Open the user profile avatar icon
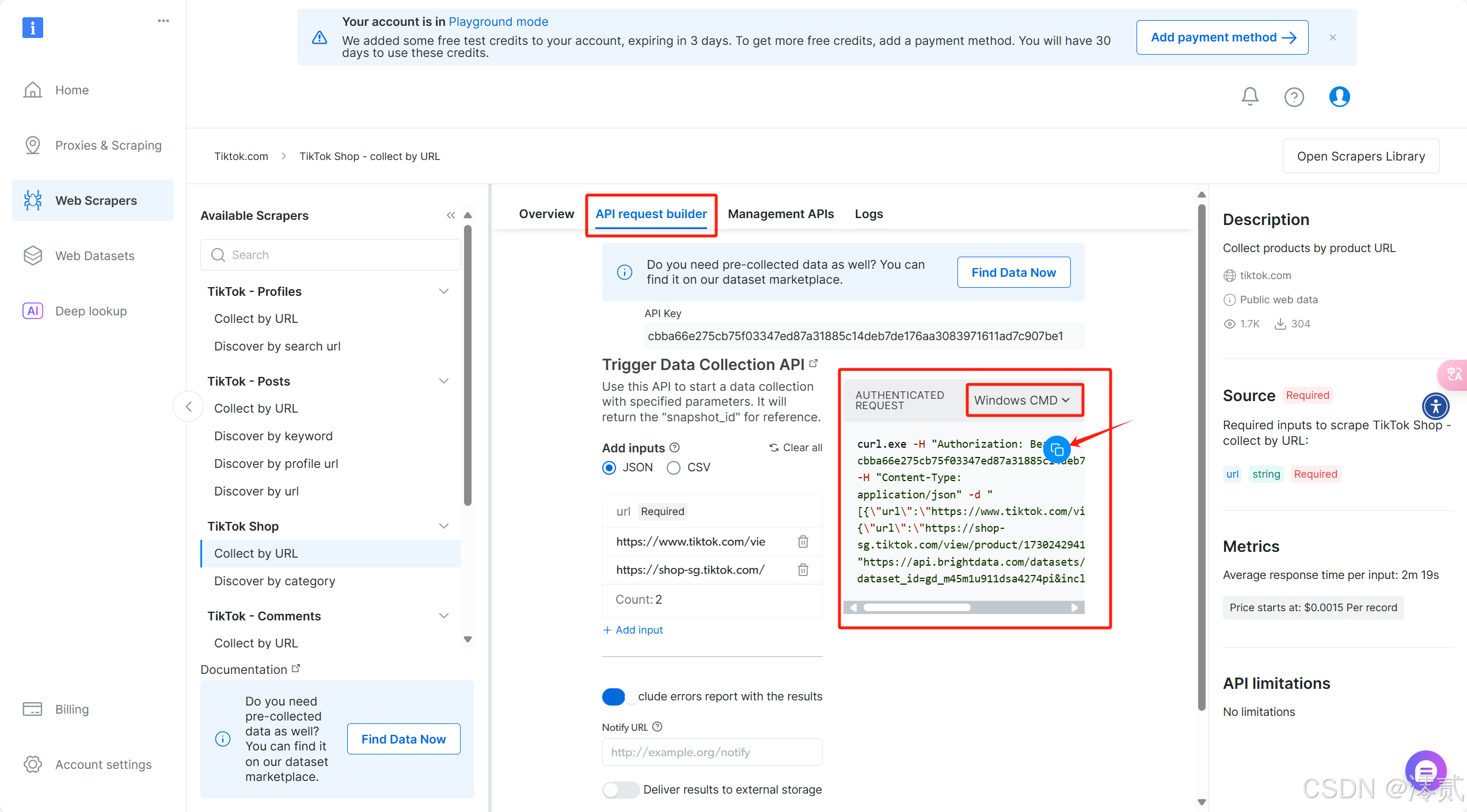The width and height of the screenshot is (1467, 812). click(x=1339, y=97)
